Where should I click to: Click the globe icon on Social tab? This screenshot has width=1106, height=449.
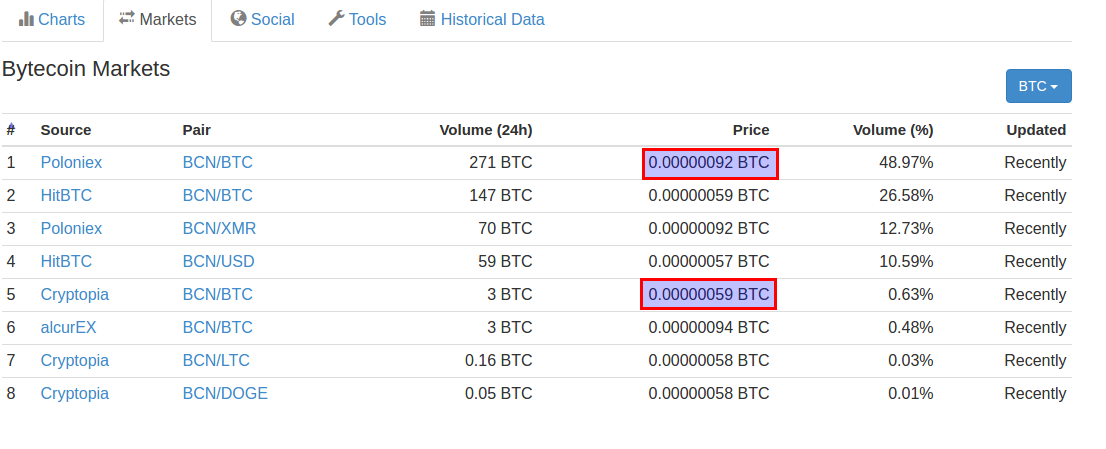tap(238, 19)
